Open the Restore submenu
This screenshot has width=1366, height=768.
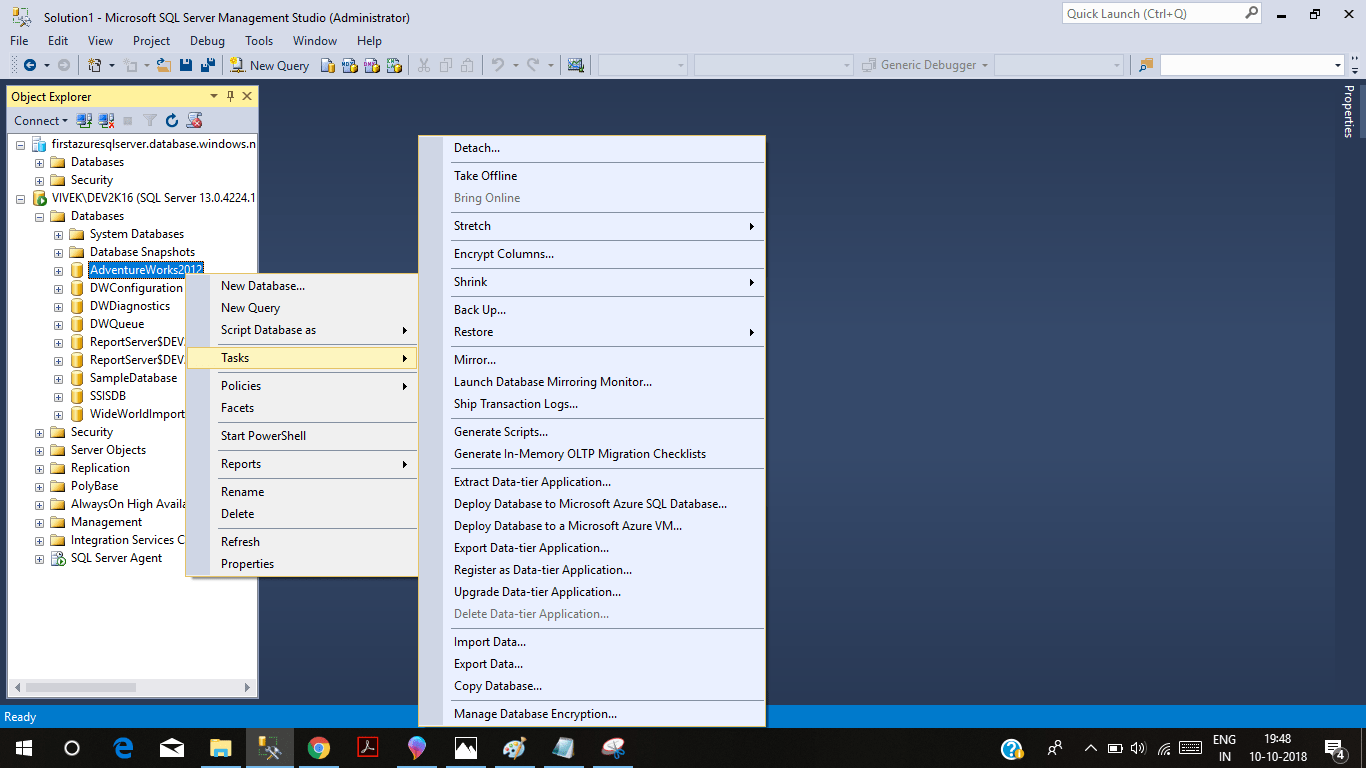592,332
